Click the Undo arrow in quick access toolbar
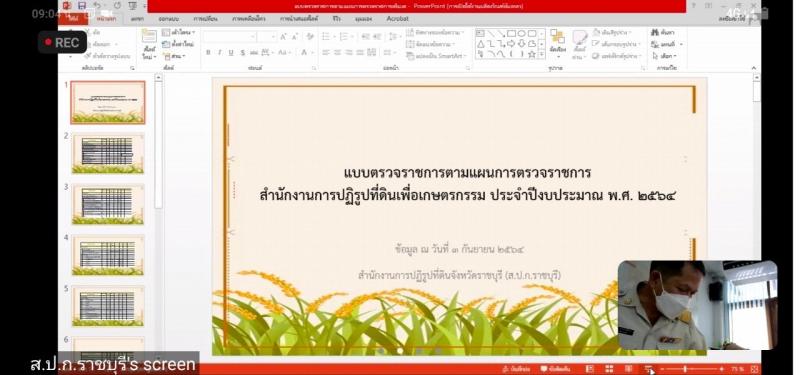Viewport: 800px width, 375px height. coord(97,6)
